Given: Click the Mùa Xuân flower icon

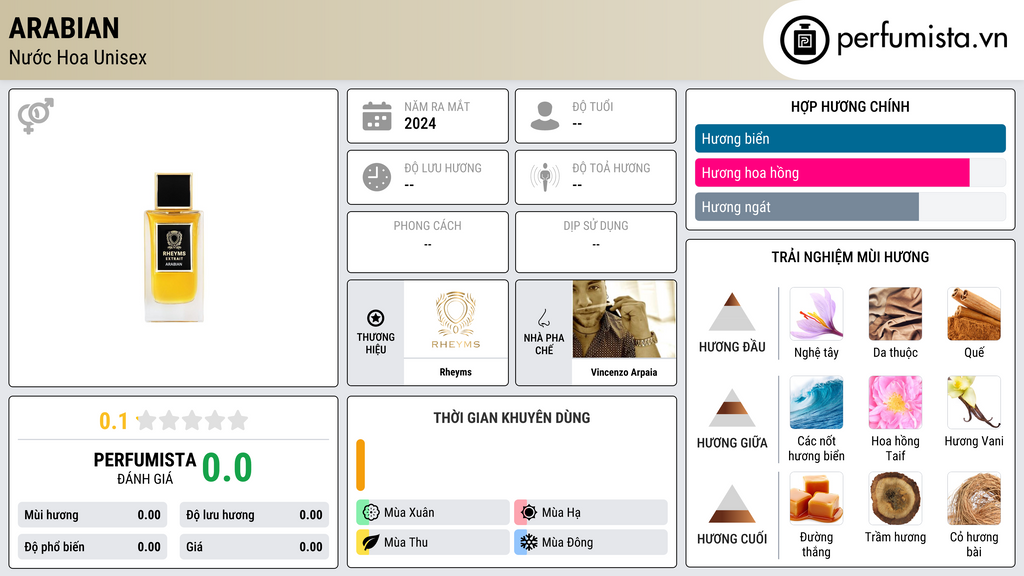Looking at the screenshot, I should click(371, 513).
